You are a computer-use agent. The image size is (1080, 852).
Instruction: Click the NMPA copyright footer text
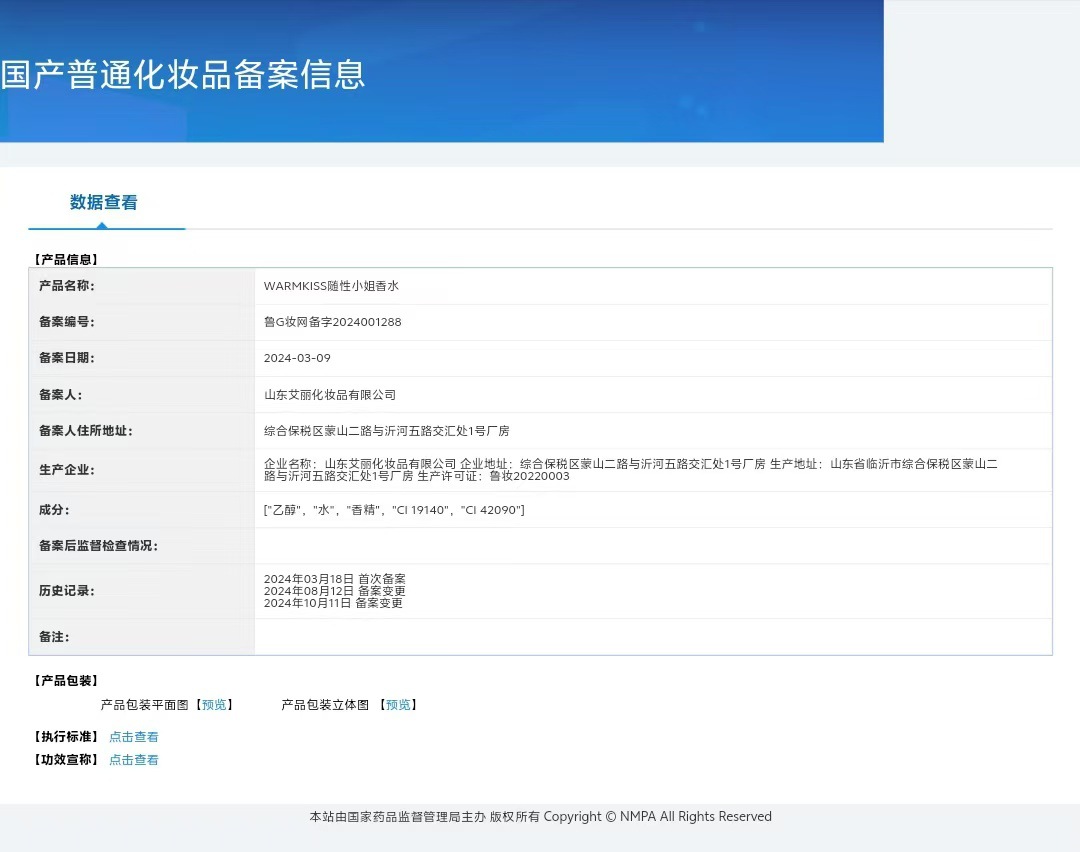click(540, 816)
